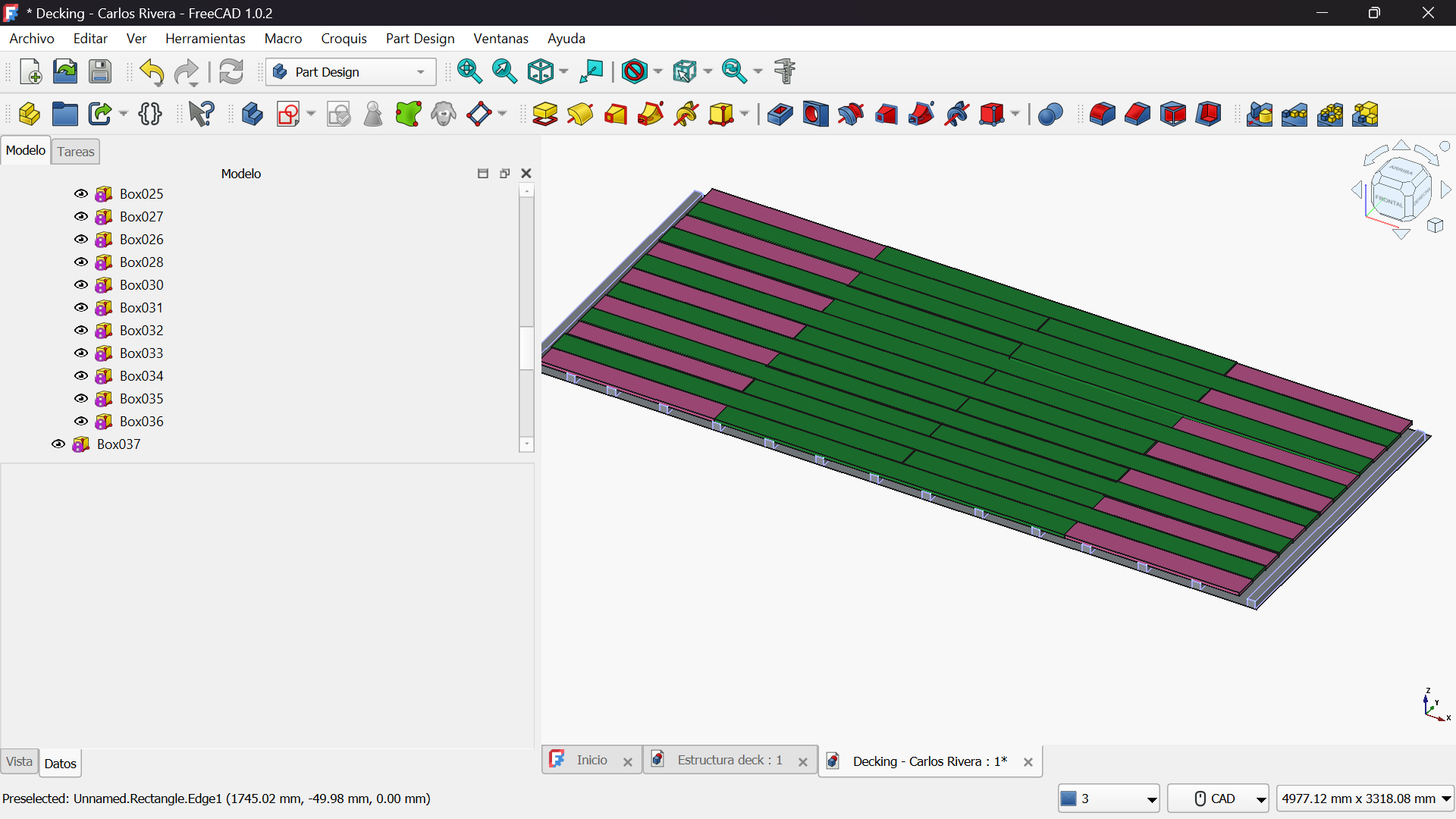
Task: Open the Herramientas menu
Action: [x=206, y=39]
